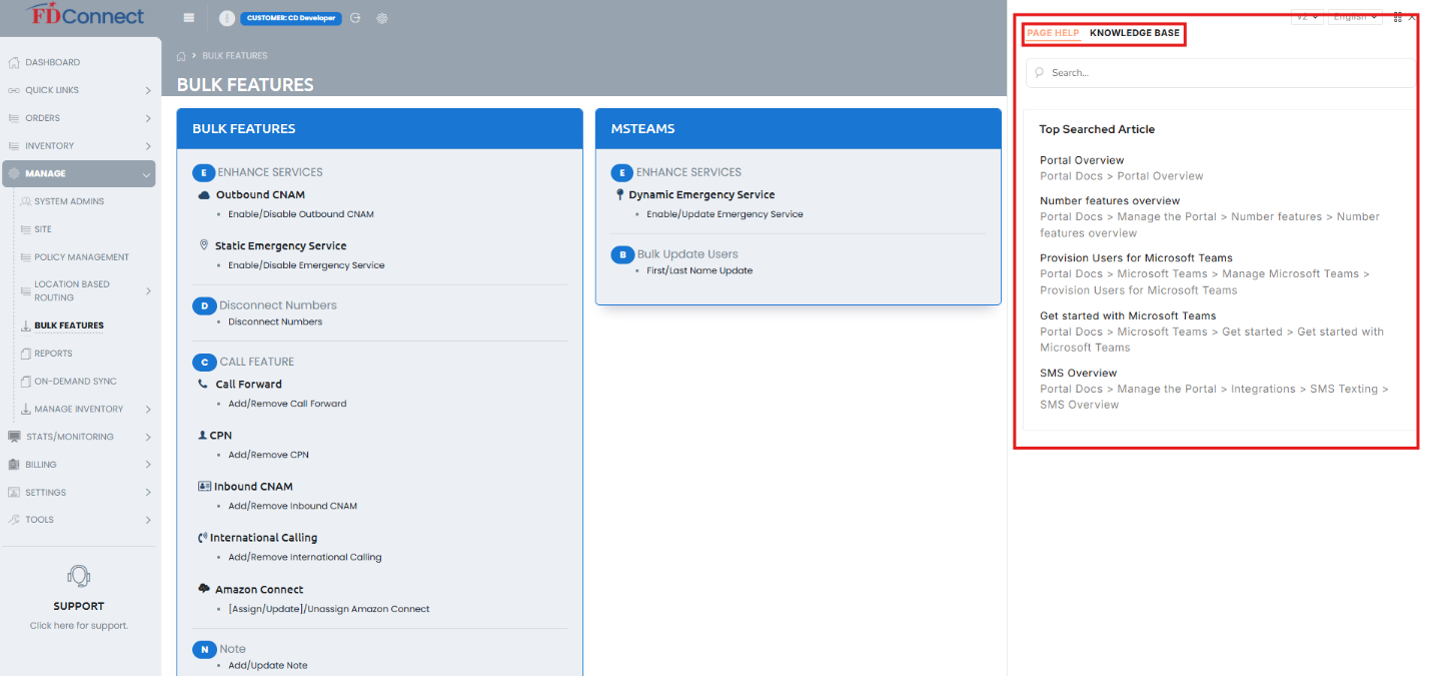Open Add/Remove Inbound CNAM link

pos(292,506)
